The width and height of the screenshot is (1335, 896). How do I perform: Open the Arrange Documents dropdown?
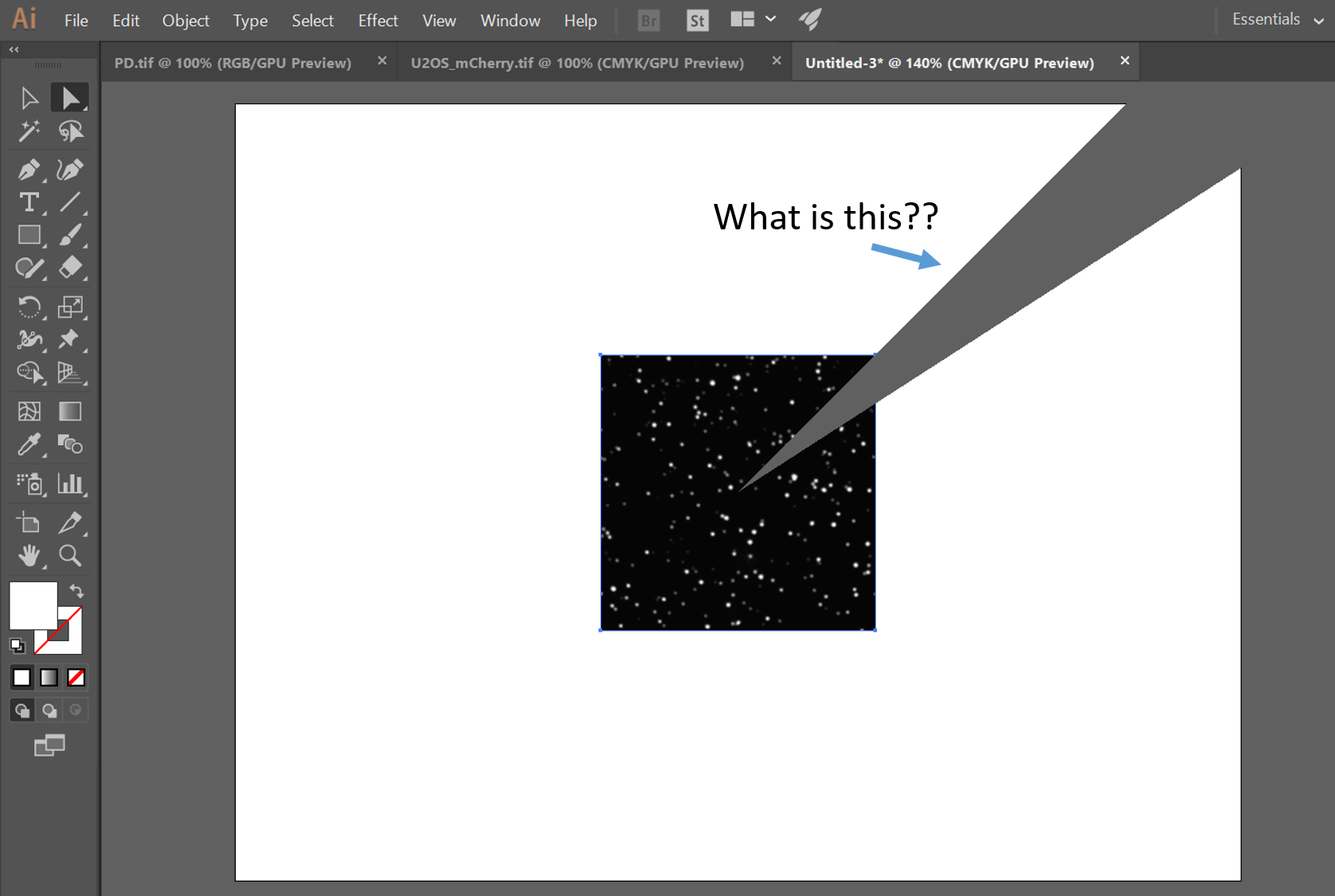752,18
